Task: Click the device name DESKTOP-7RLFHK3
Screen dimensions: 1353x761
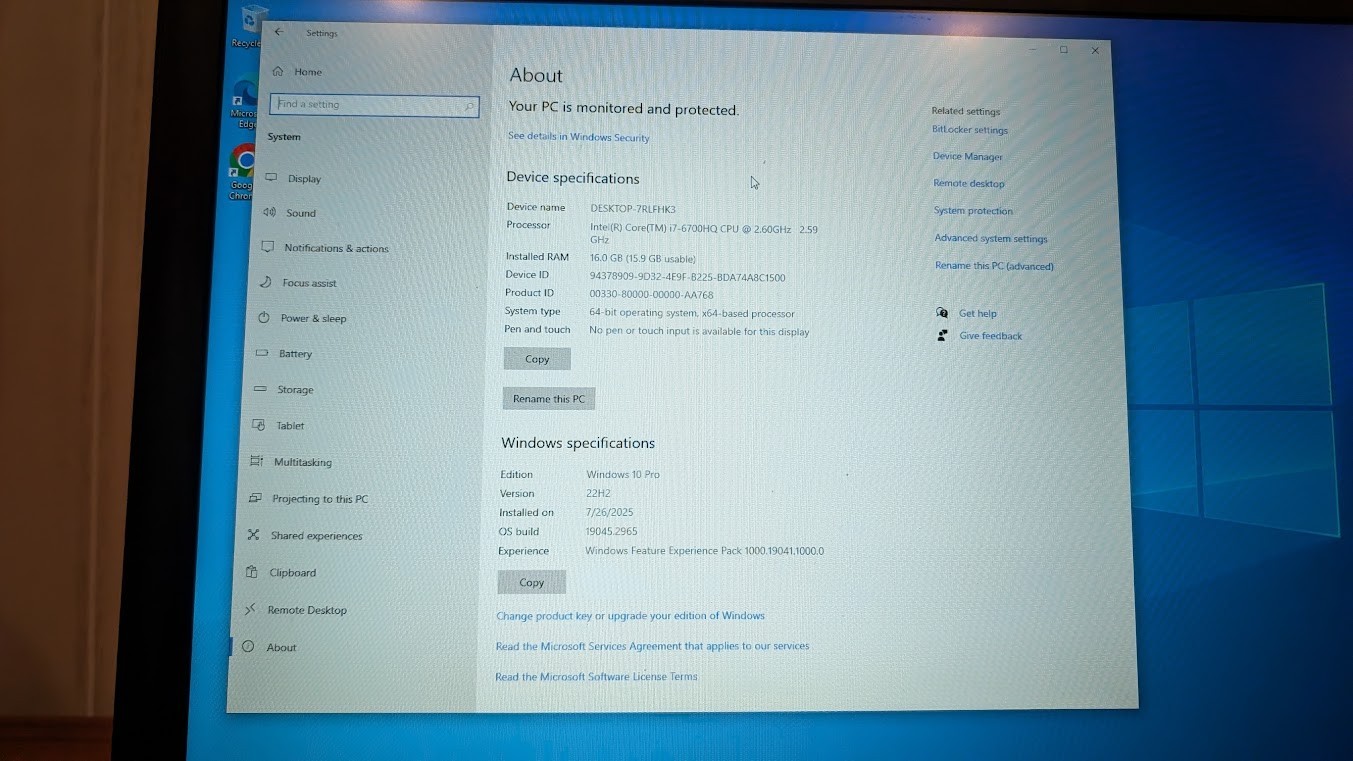Action: (x=633, y=209)
